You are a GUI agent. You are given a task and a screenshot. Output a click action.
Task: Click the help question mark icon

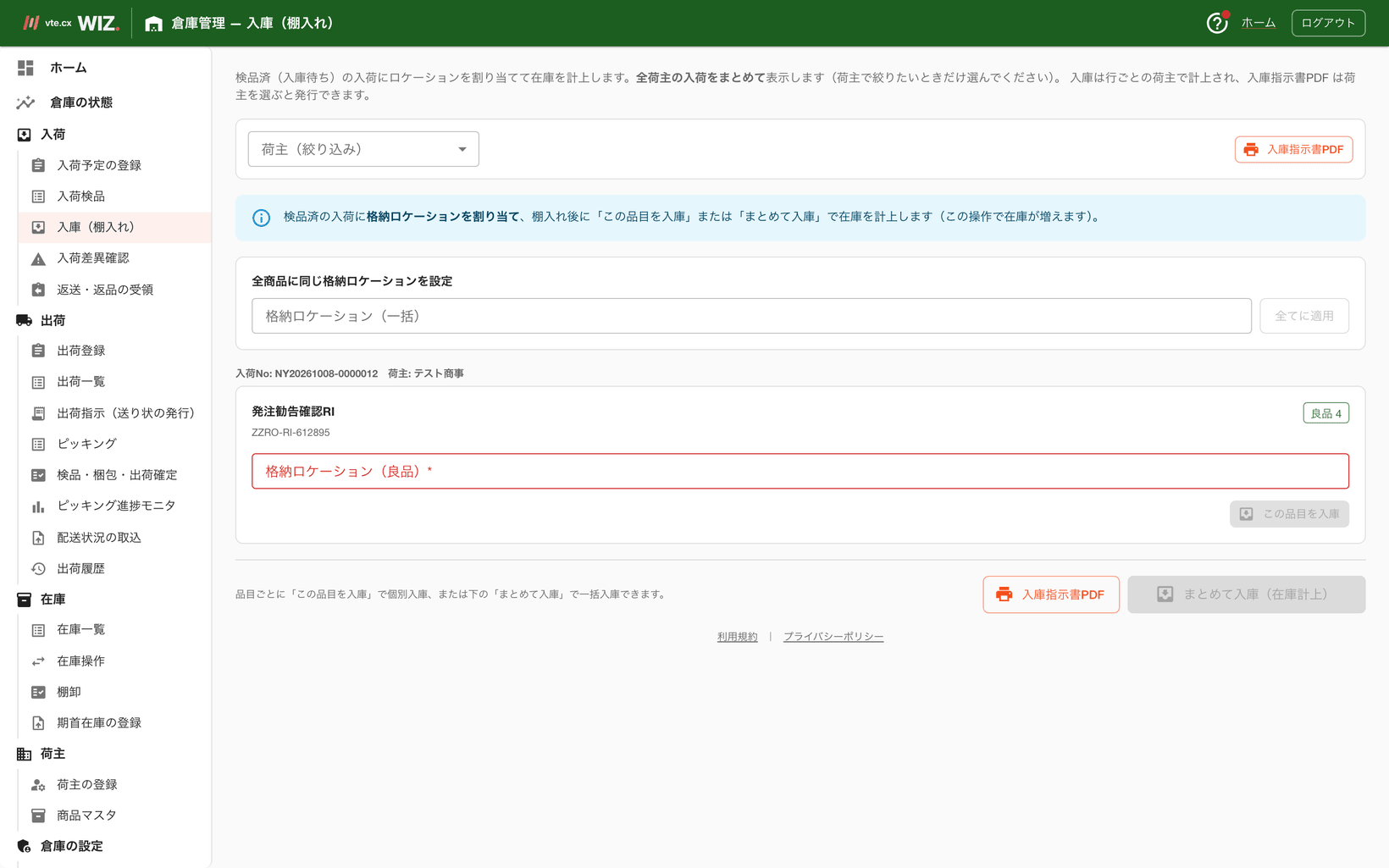point(1217,23)
